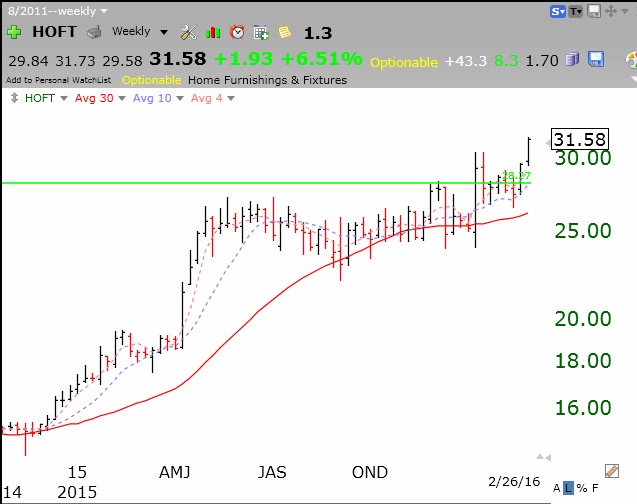Image resolution: width=637 pixels, height=504 pixels.
Task: Click the ruler scale edit icon
Action: click(x=612, y=471)
